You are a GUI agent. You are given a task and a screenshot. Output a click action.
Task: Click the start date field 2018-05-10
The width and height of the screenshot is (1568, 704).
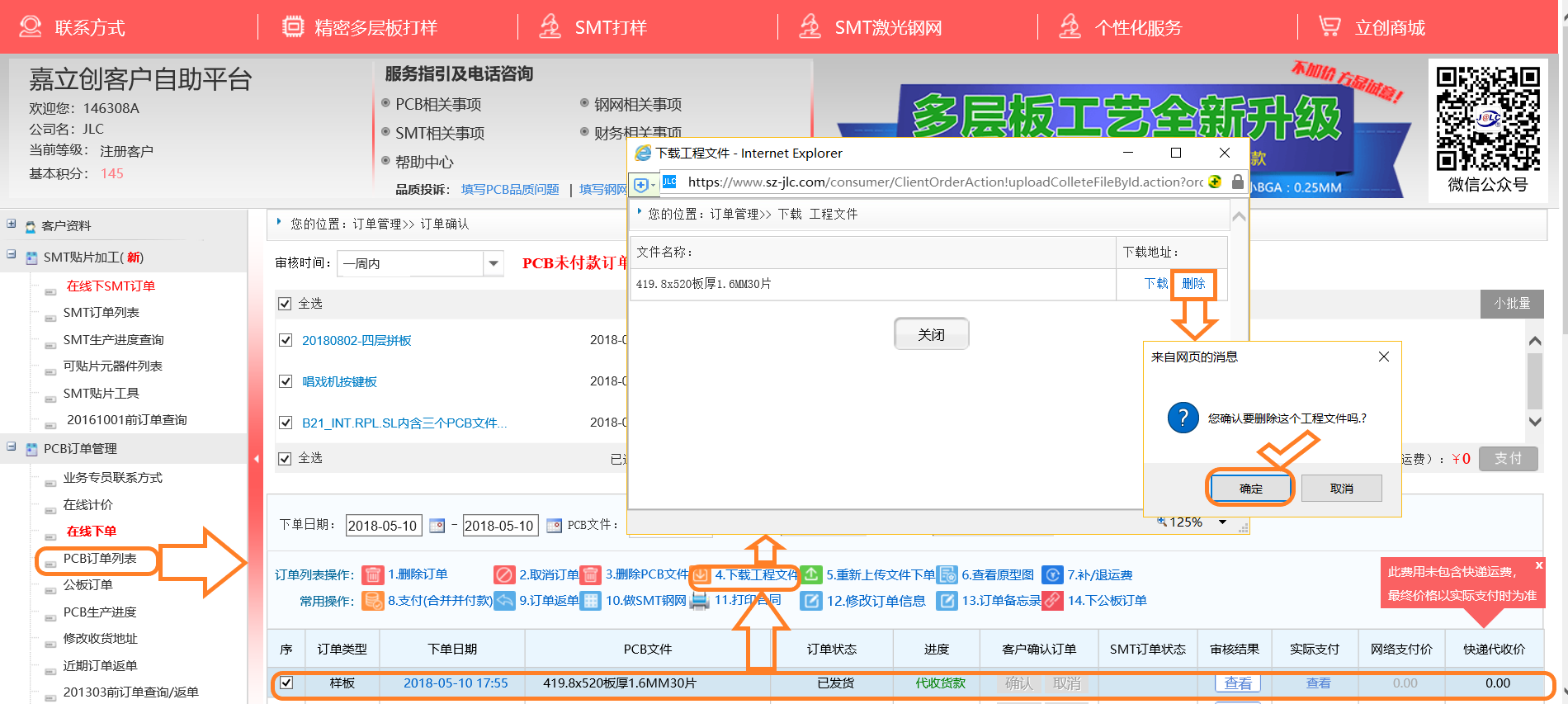[x=384, y=526]
